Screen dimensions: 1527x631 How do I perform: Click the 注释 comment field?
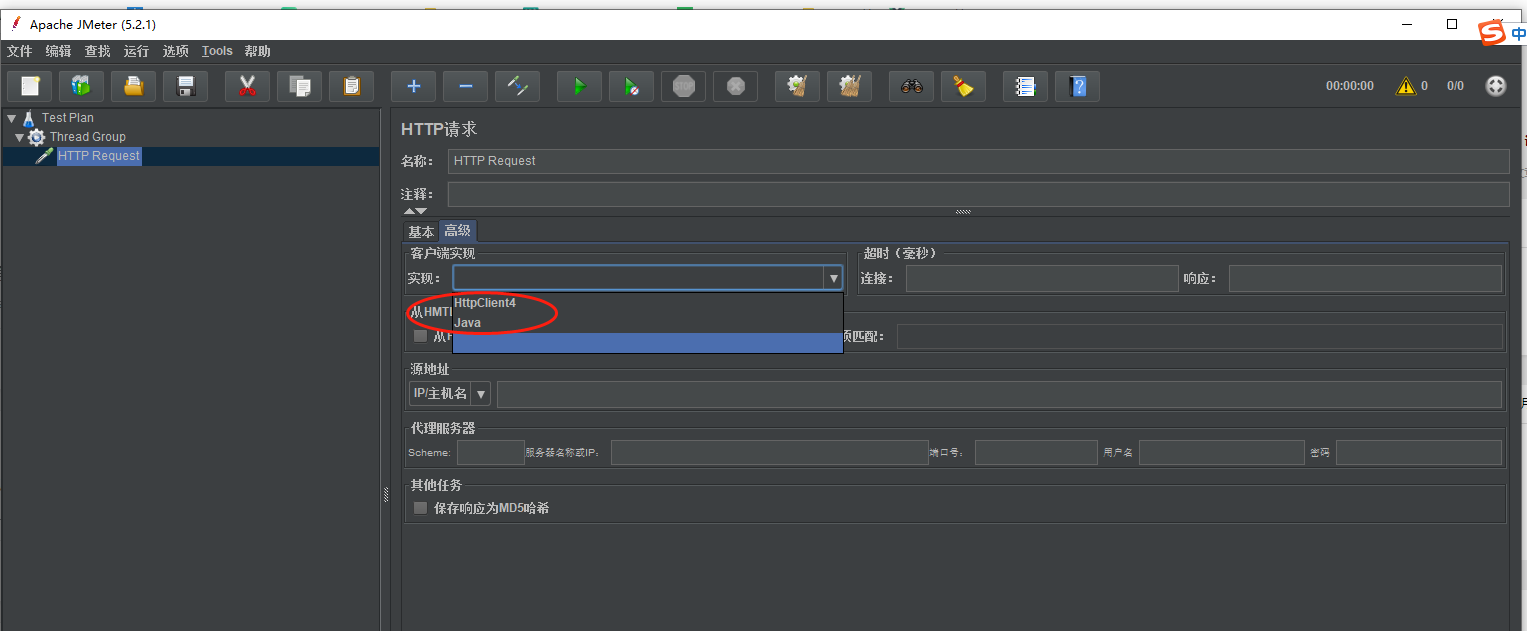pyautogui.click(x=978, y=194)
